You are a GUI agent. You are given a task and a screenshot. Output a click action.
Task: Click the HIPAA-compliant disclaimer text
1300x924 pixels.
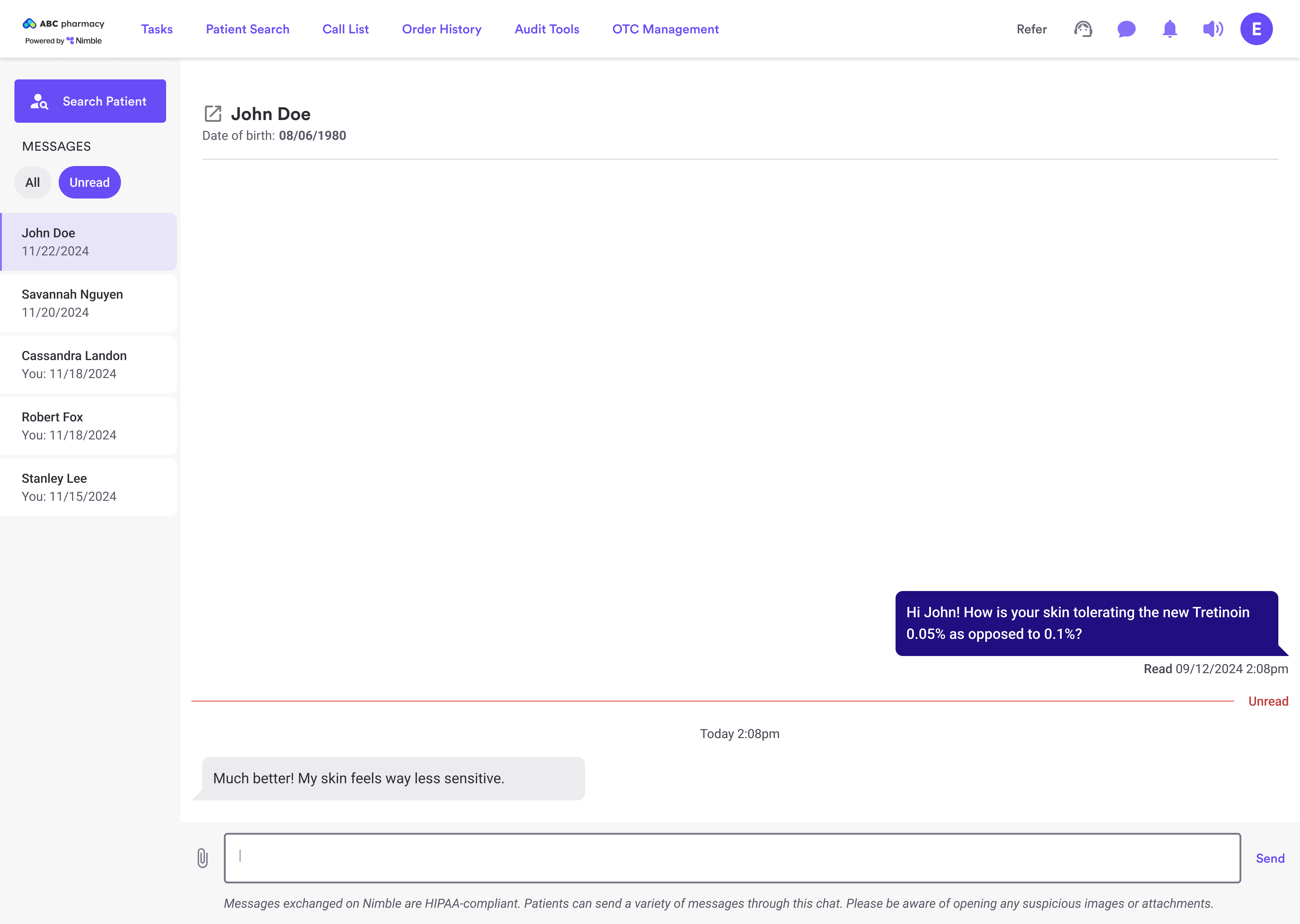coord(718,903)
